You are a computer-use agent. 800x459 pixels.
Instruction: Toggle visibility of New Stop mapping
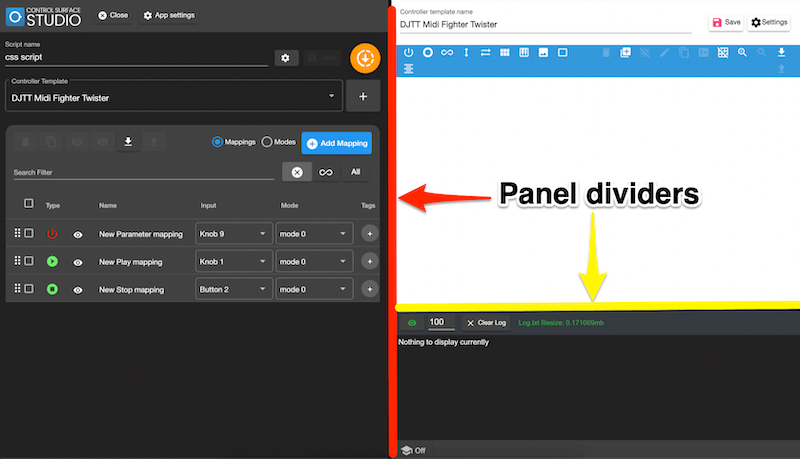tap(78, 290)
